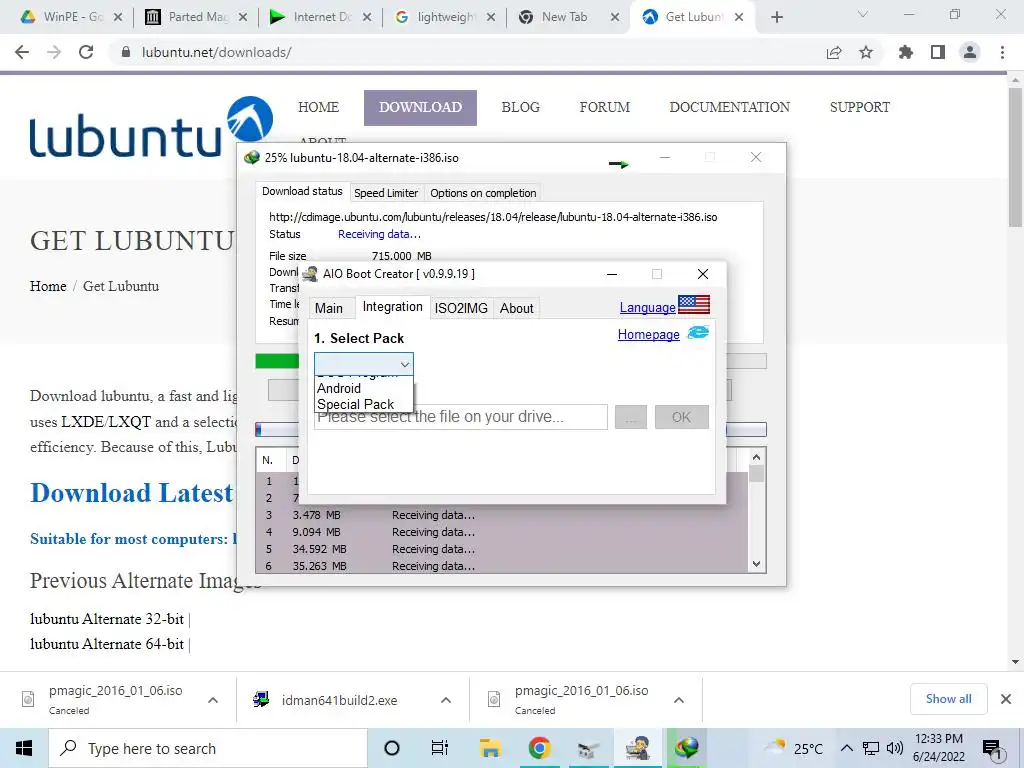Select connection row 5 with 34.592 MB
Viewport: 1024px width, 768px height.
[x=502, y=549]
